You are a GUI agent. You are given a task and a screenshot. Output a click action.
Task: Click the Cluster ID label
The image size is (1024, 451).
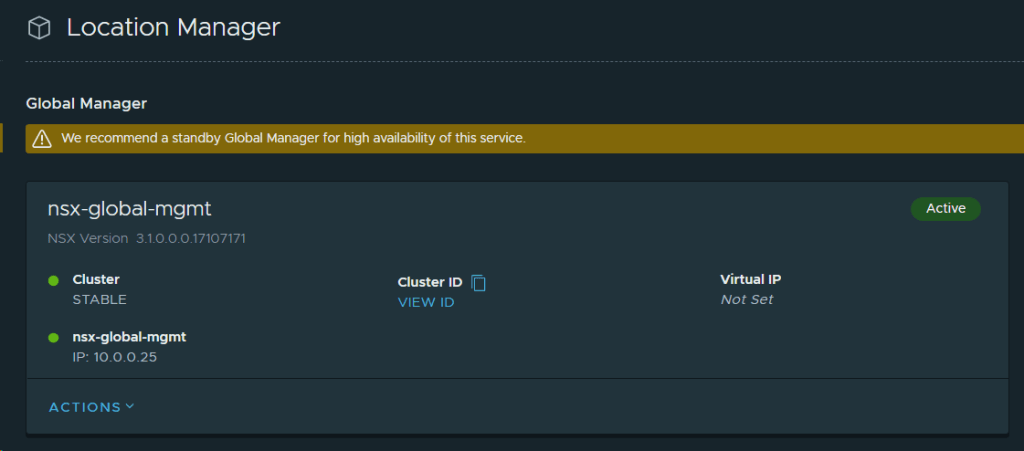(430, 283)
